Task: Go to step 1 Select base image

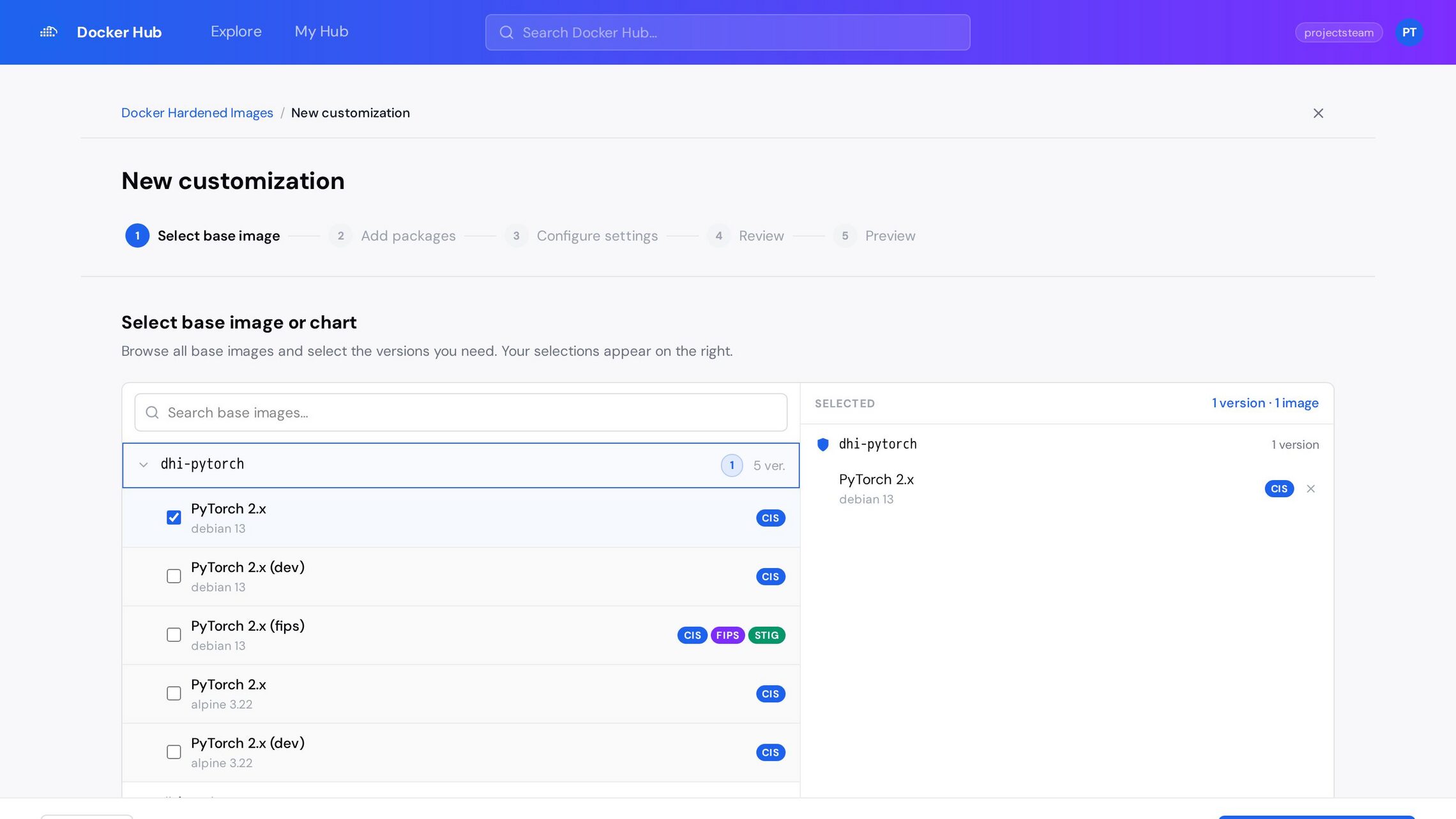Action: [202, 236]
